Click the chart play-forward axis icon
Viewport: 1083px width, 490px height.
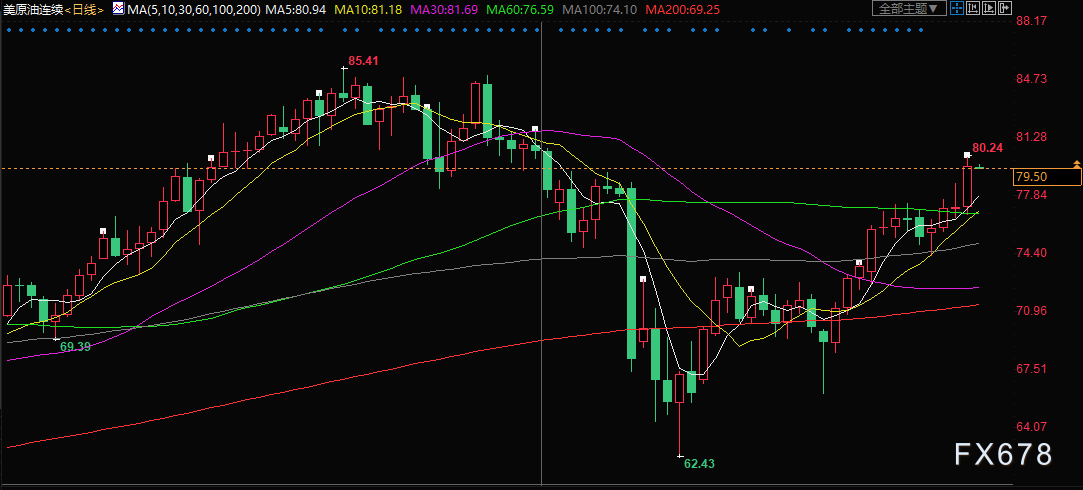point(988,8)
